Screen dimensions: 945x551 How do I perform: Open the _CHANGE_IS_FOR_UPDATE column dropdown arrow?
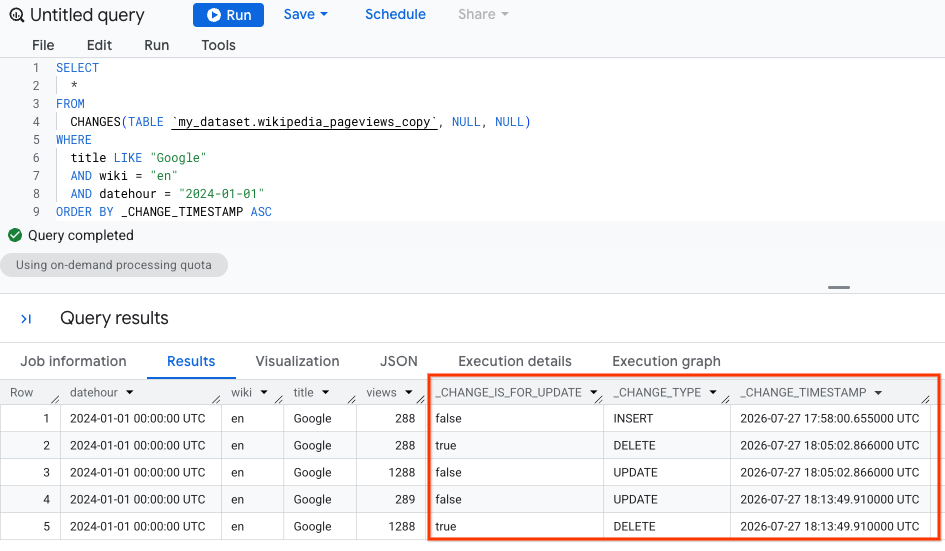[594, 392]
